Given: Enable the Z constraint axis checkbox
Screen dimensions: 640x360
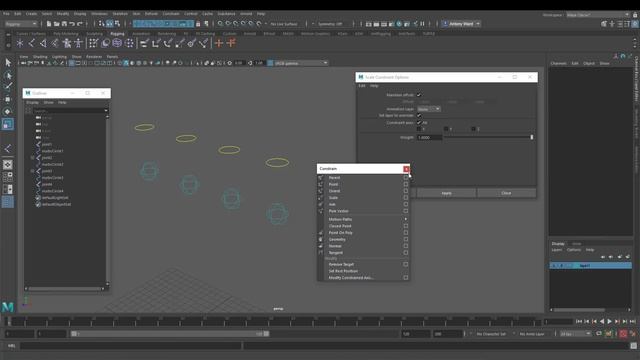Looking at the screenshot, I should [473, 129].
